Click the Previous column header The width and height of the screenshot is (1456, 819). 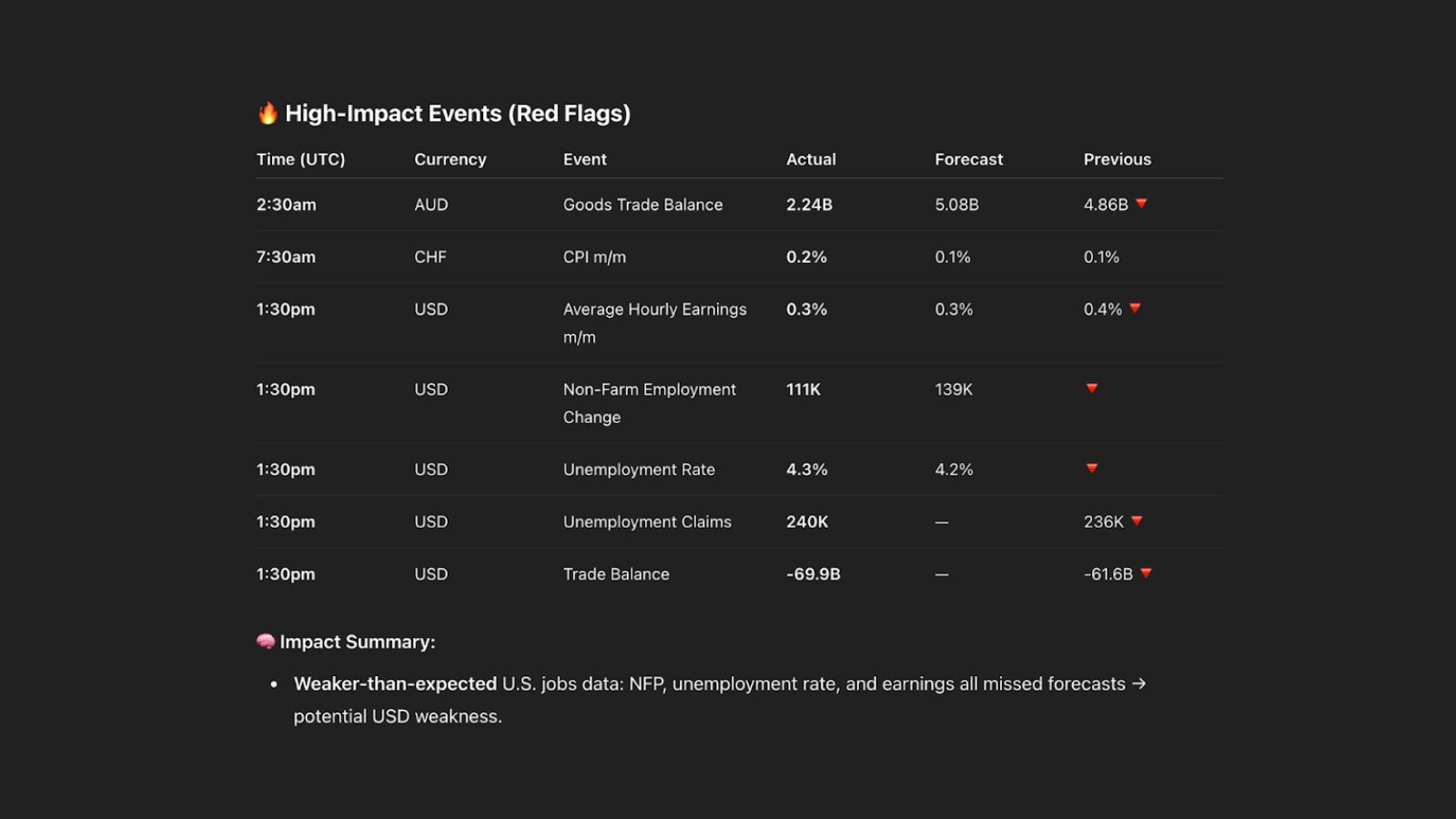click(1117, 159)
